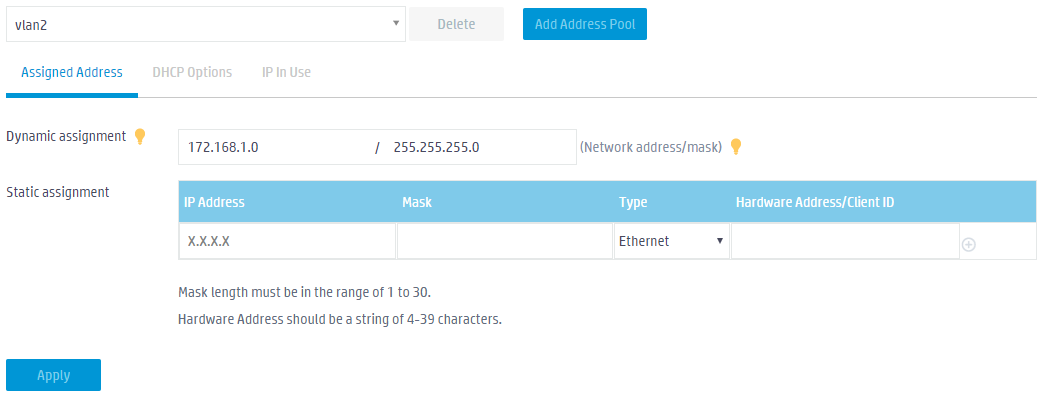Click the lightbulb hint after Network address/mask
The image size is (1045, 399).
click(x=736, y=147)
